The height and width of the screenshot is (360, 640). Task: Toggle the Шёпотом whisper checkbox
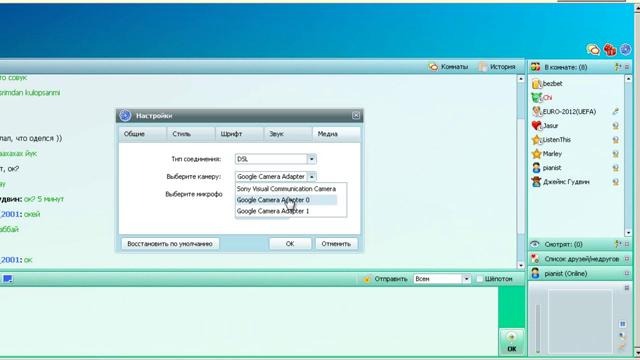click(480, 279)
